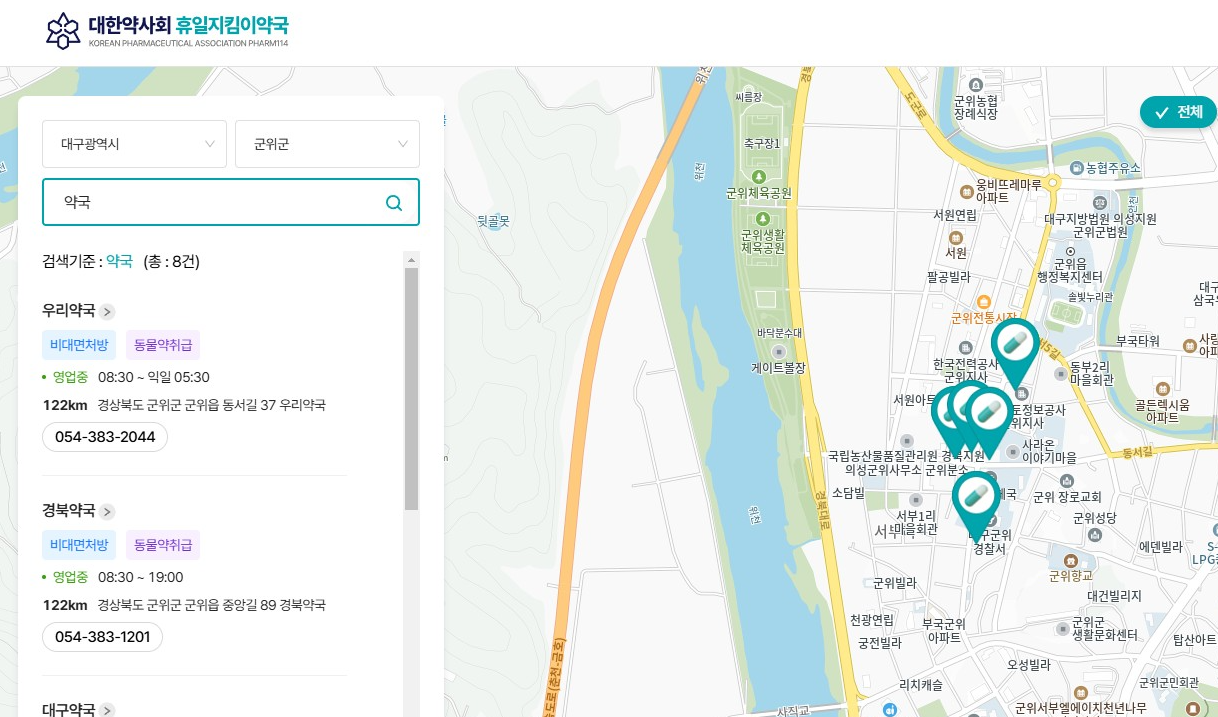The image size is (1218, 717).
Task: Toggle the 동물약취급 tag on 경북약국
Action: pyautogui.click(x=162, y=545)
